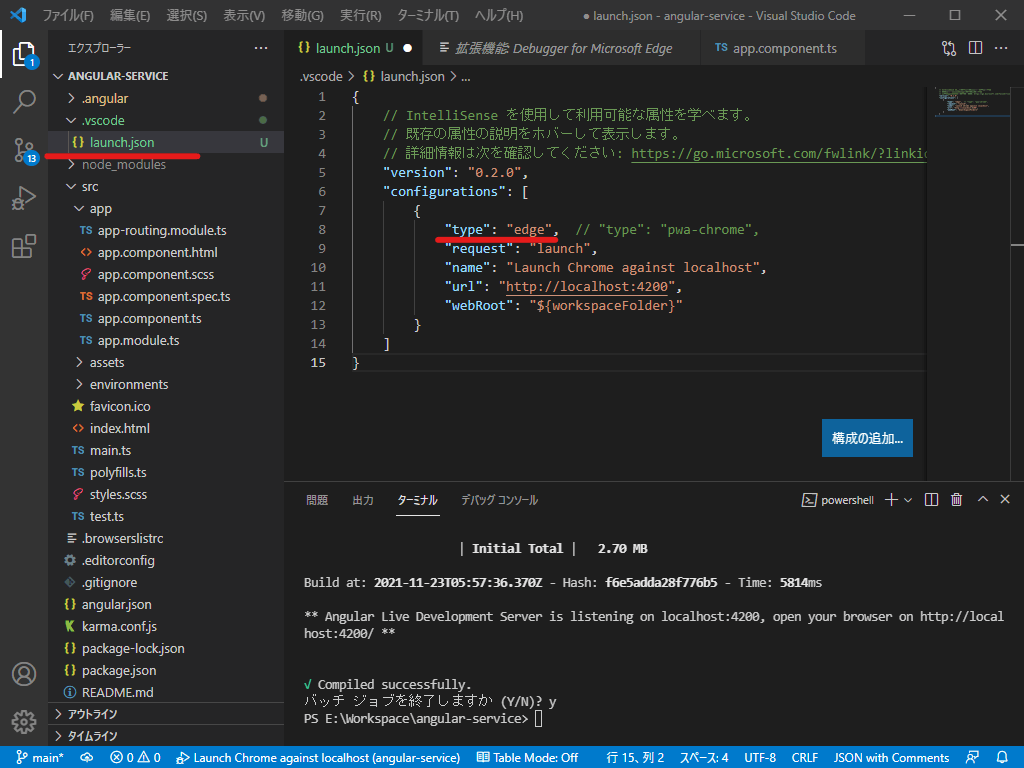This screenshot has height=768, width=1024.
Task: Switch to the デバッグ コンソール tab
Action: coord(500,500)
